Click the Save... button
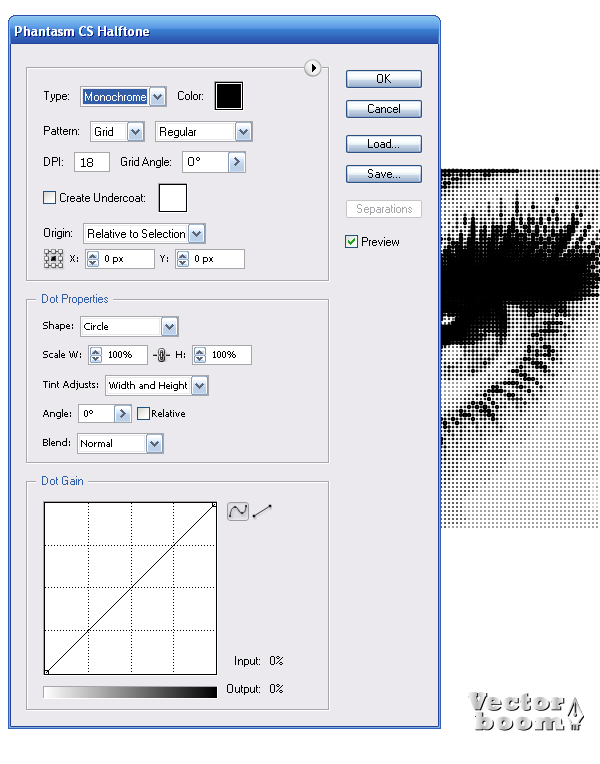The width and height of the screenshot is (600, 764). (x=384, y=174)
